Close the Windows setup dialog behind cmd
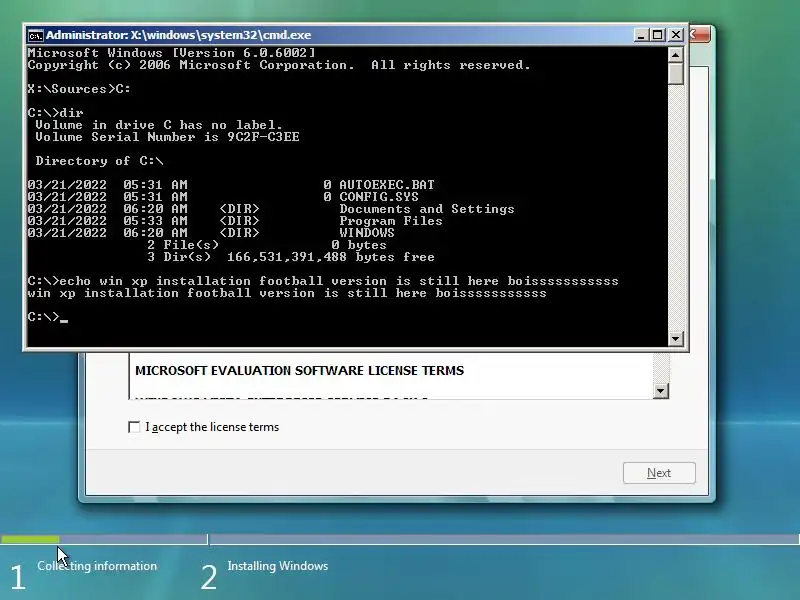 click(x=701, y=35)
